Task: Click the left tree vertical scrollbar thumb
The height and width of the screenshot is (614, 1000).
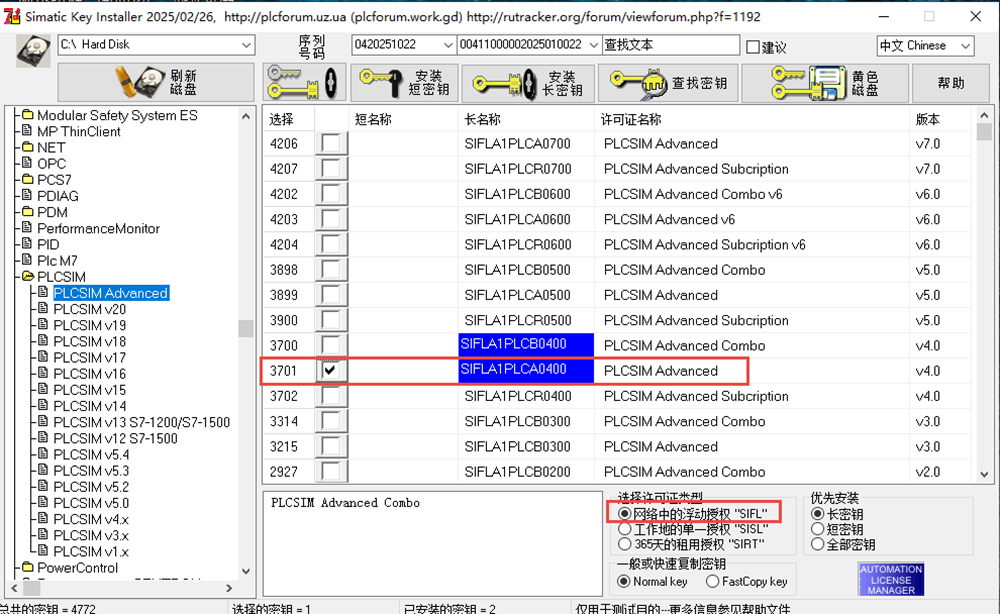Action: tap(246, 329)
